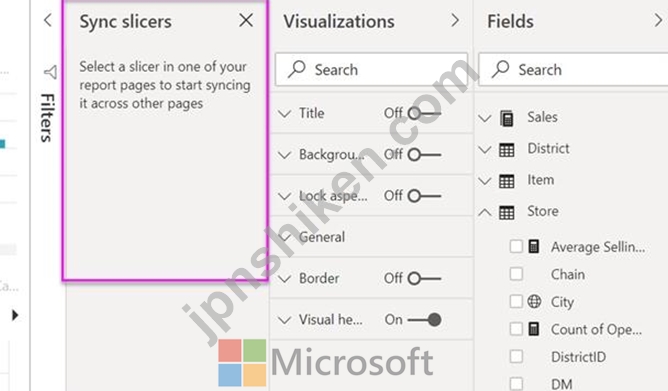Collapse the Store table fields
668x391 pixels.
[x=484, y=212]
